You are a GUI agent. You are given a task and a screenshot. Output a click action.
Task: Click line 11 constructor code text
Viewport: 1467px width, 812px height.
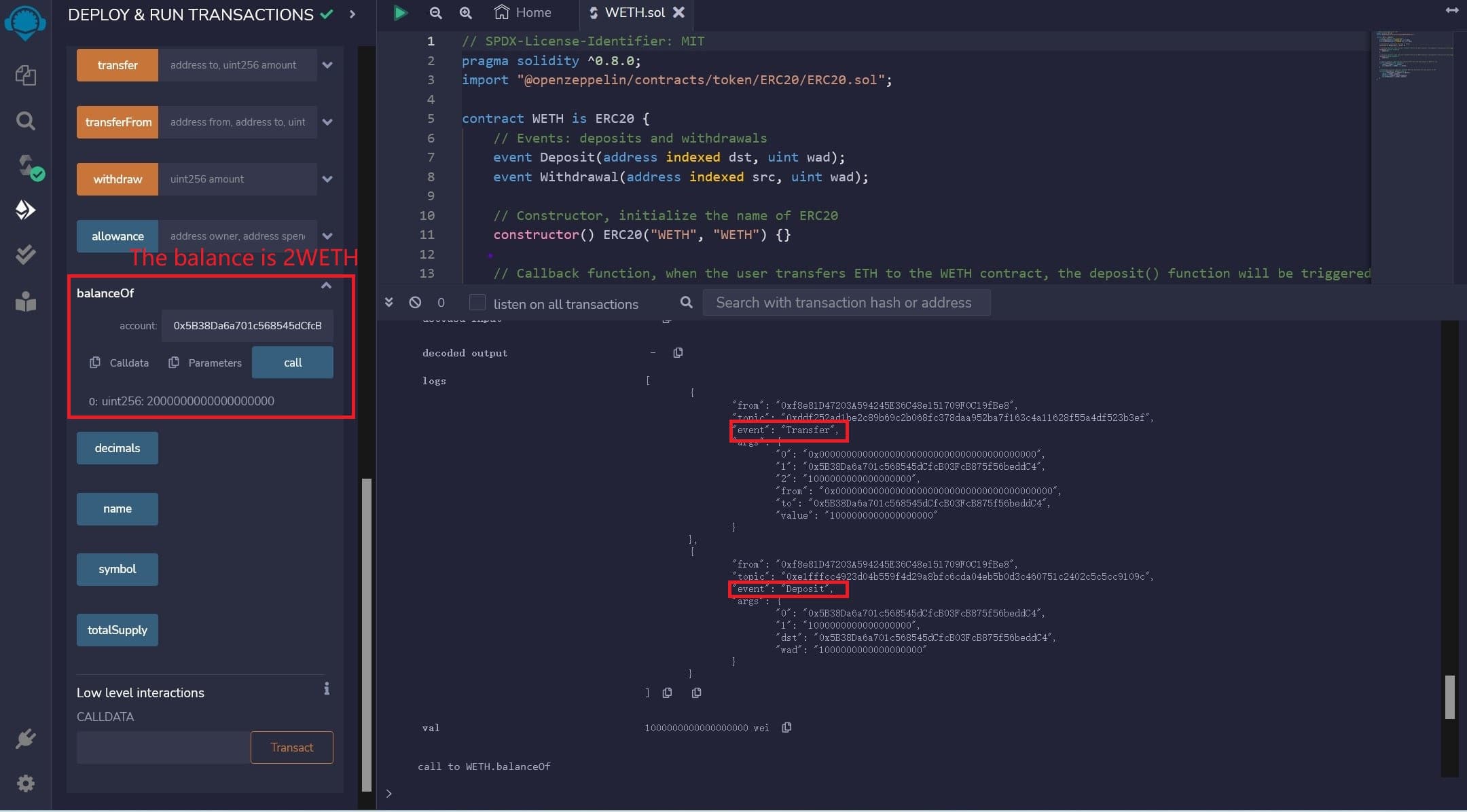pos(642,235)
